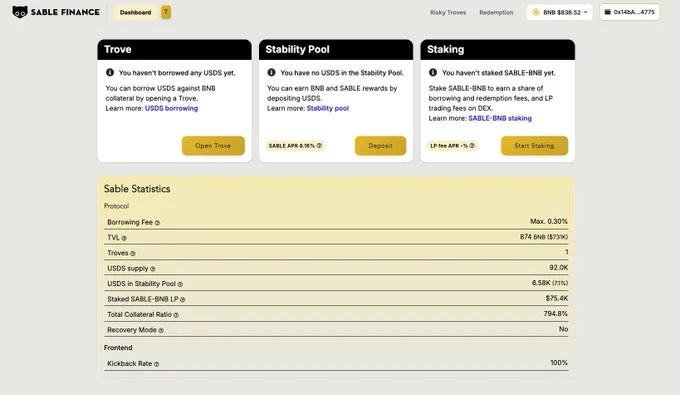The image size is (680, 395).
Task: Click help icon beside USDS in Stability Pool
Action: coord(180,284)
